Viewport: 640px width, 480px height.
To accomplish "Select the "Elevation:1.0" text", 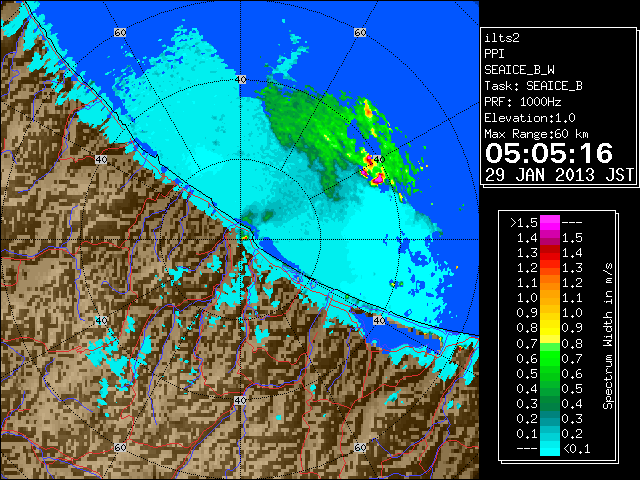I will [530, 118].
